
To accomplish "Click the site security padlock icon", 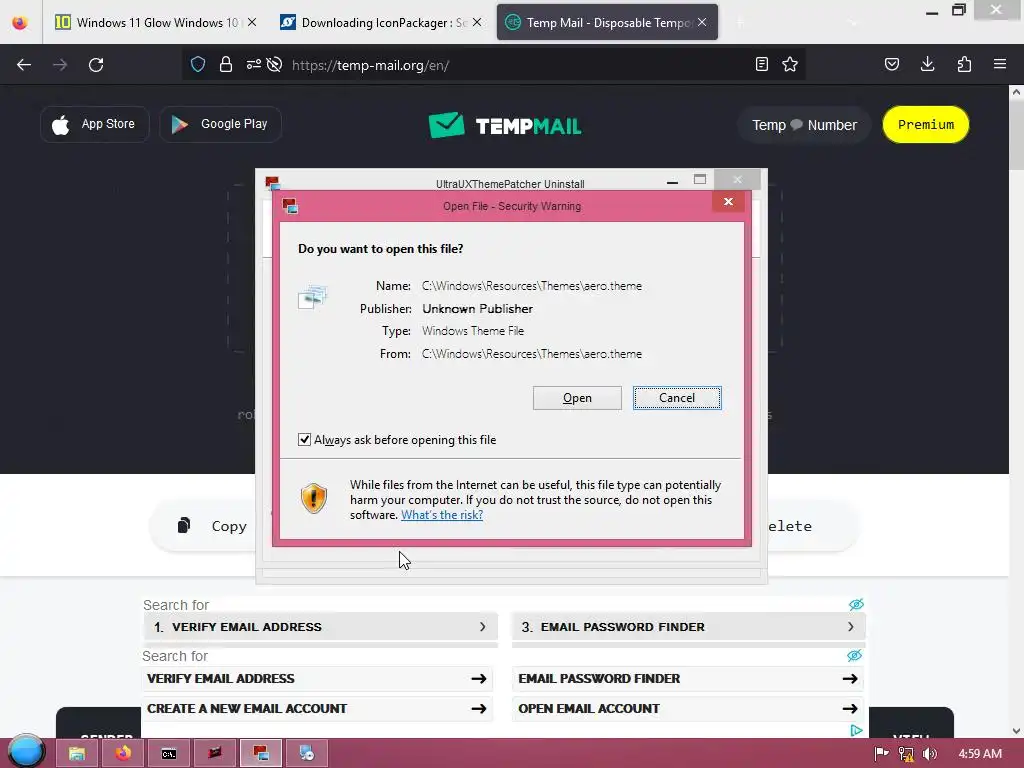I will 226,64.
